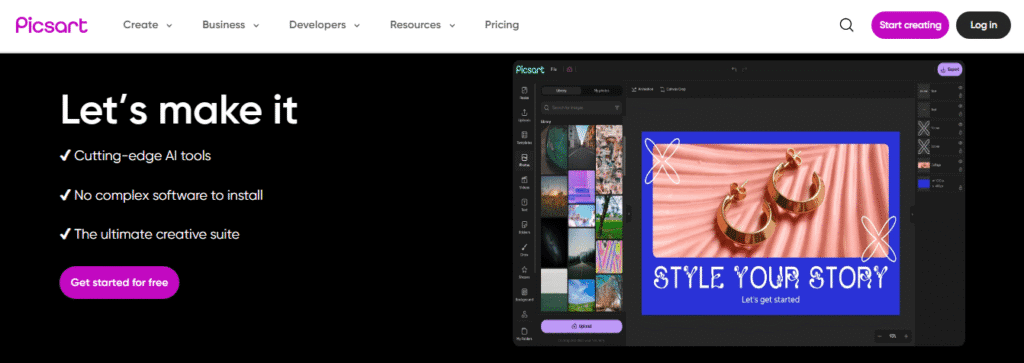Open the Shapes icon in editor sidebar

tap(524, 272)
